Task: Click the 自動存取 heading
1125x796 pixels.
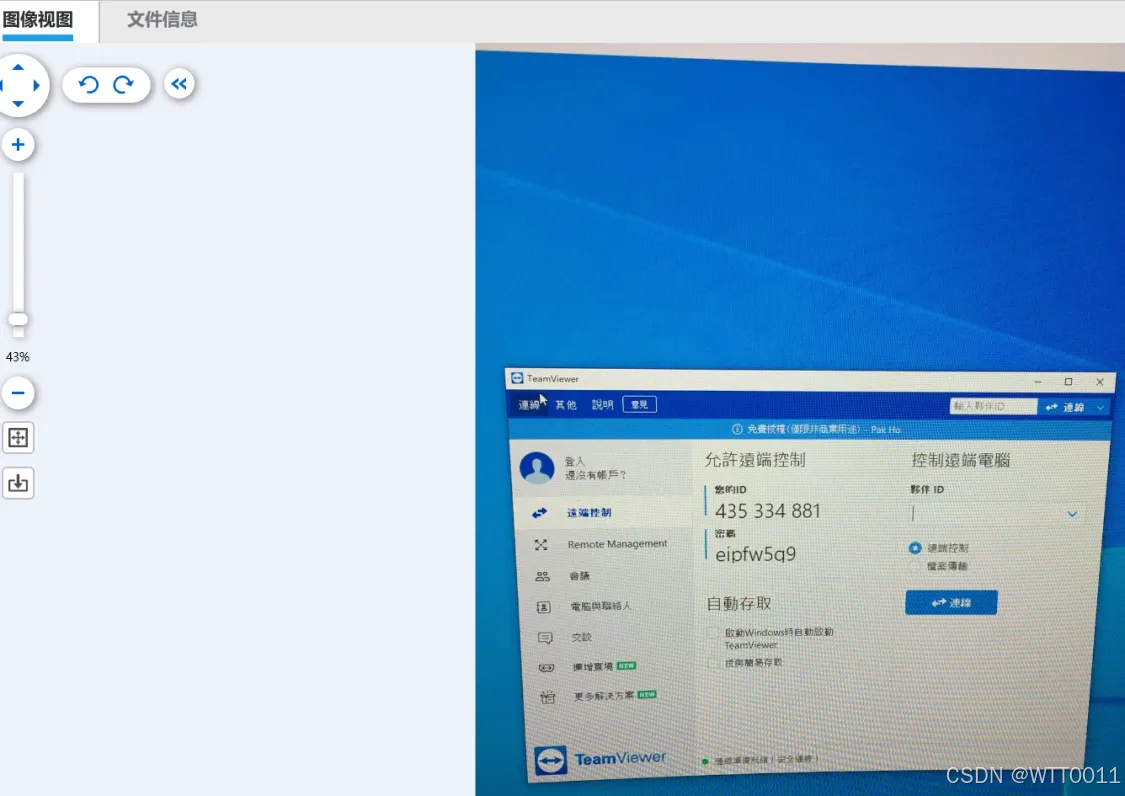Action: coord(739,604)
